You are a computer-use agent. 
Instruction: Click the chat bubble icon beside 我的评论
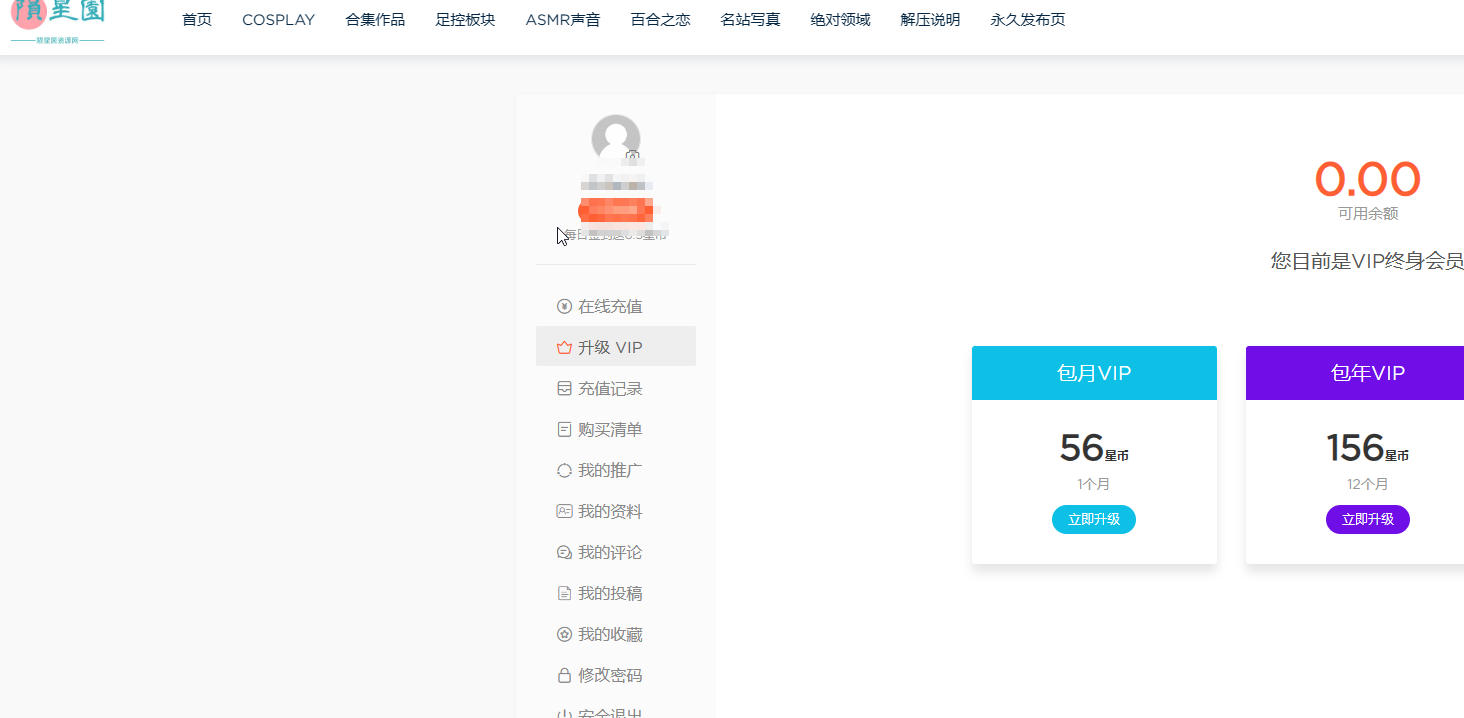click(x=564, y=552)
